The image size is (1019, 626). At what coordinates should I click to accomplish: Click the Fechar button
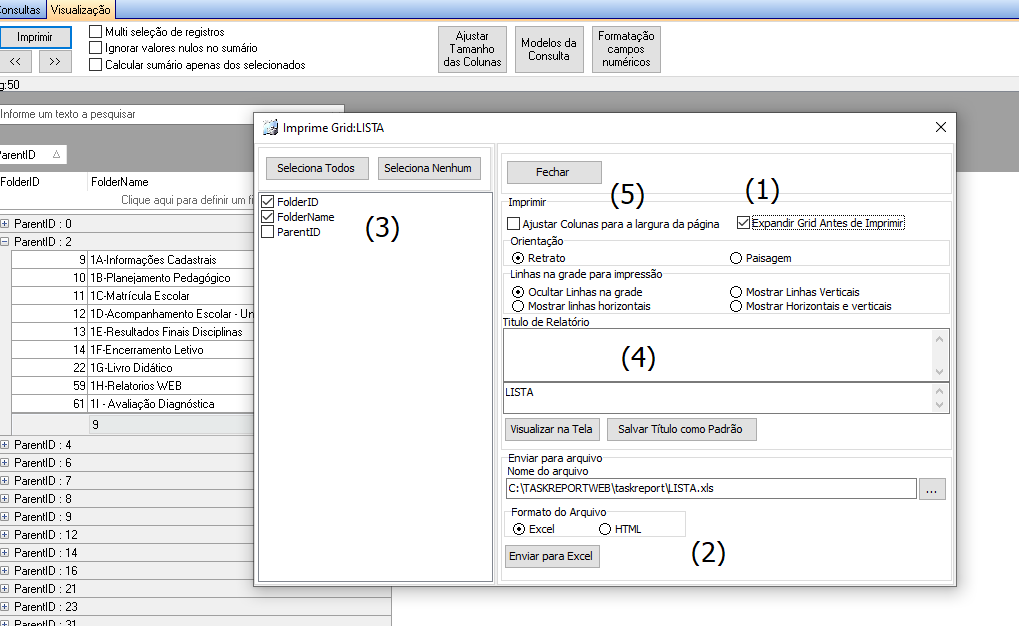(554, 172)
